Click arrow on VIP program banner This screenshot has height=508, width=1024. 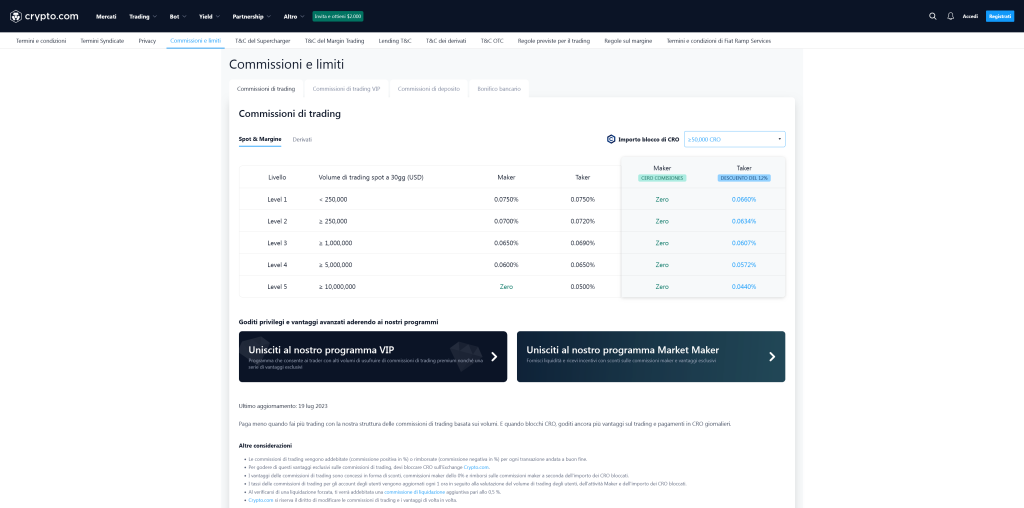[494, 357]
